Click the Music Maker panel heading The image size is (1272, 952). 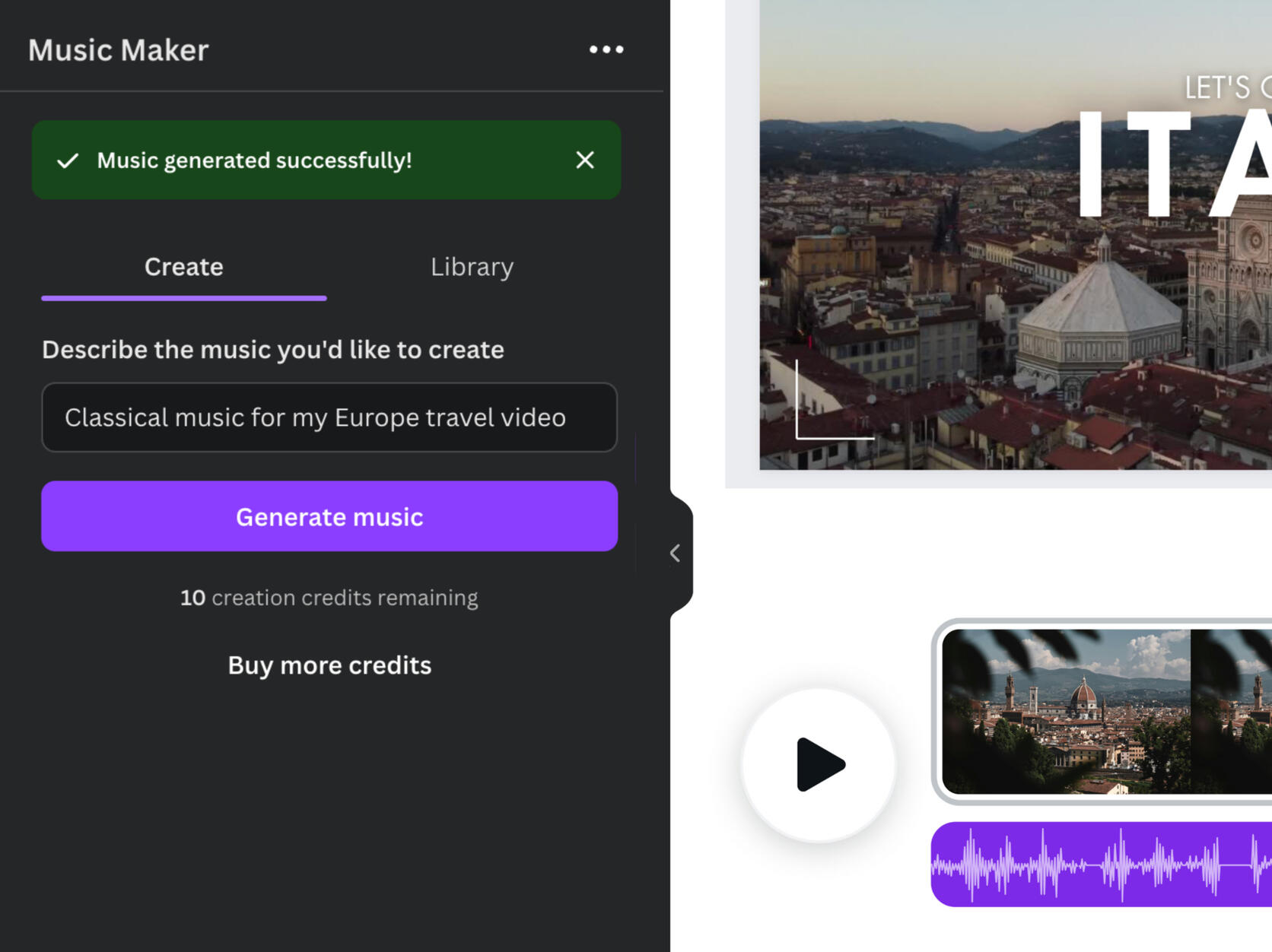(118, 50)
